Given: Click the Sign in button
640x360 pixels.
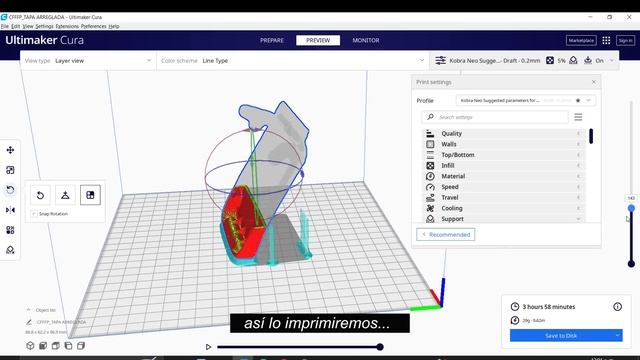Looking at the screenshot, I should (625, 40).
